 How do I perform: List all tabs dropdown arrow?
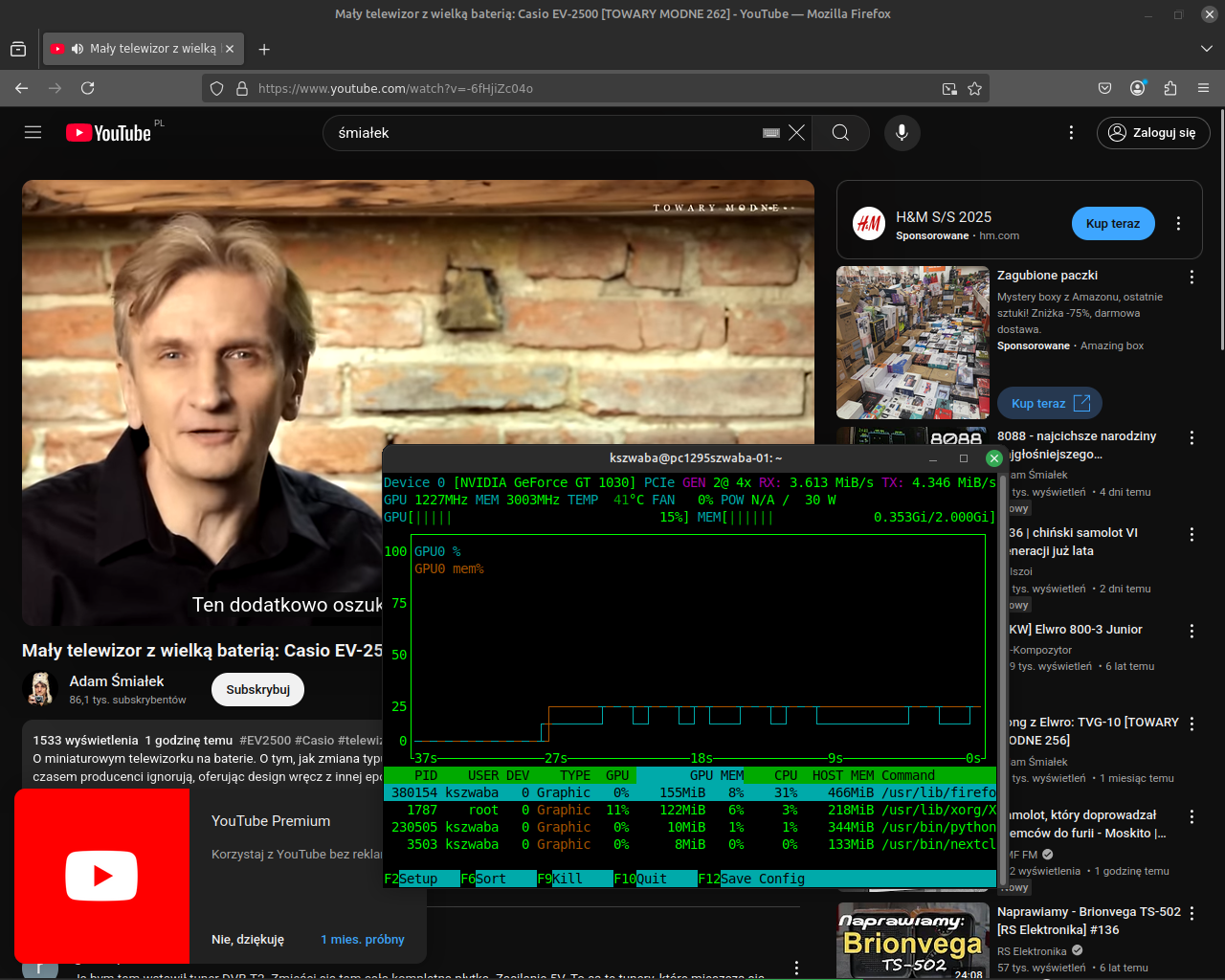coord(1206,49)
